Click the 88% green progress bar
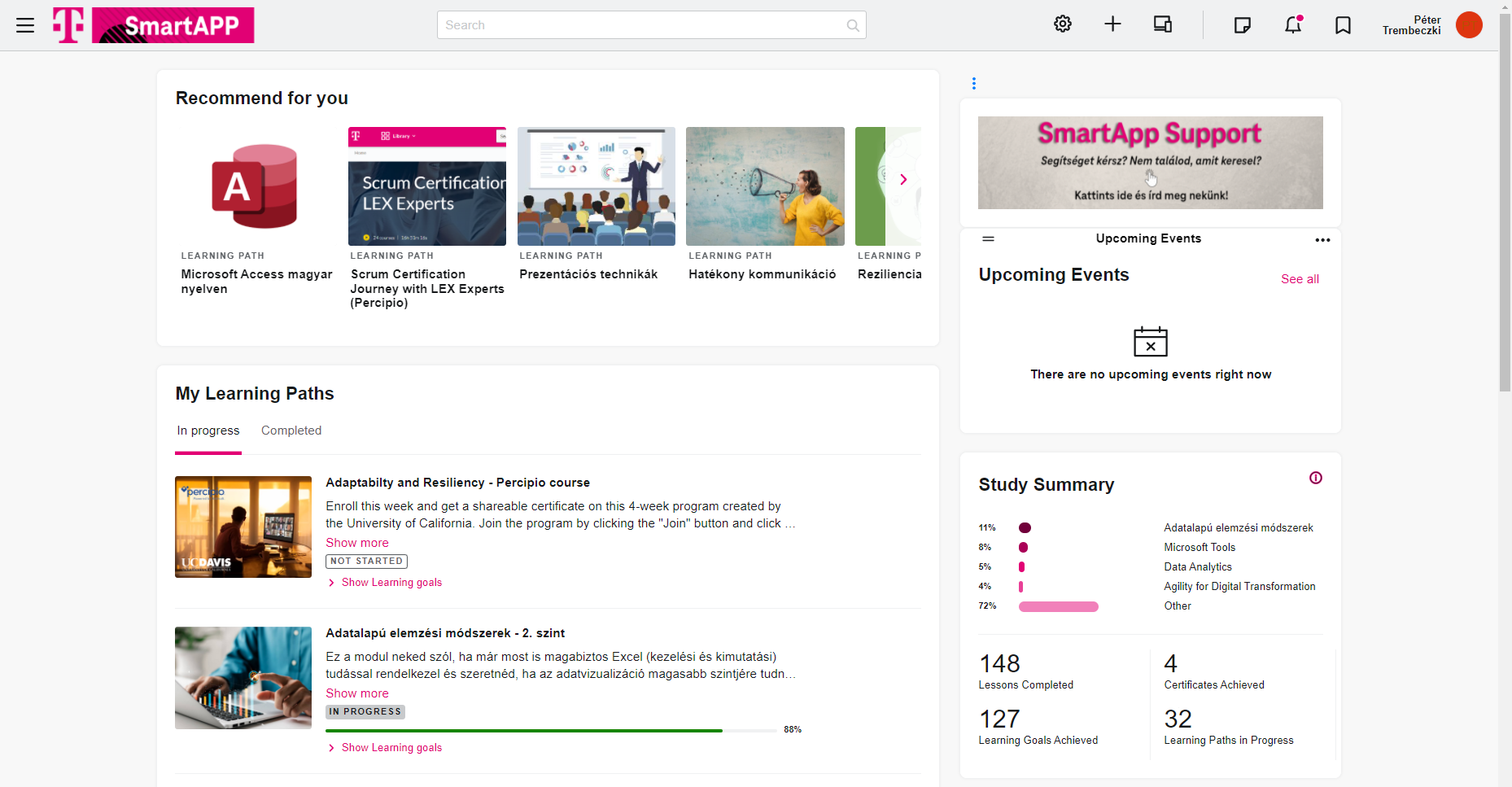 point(551,731)
